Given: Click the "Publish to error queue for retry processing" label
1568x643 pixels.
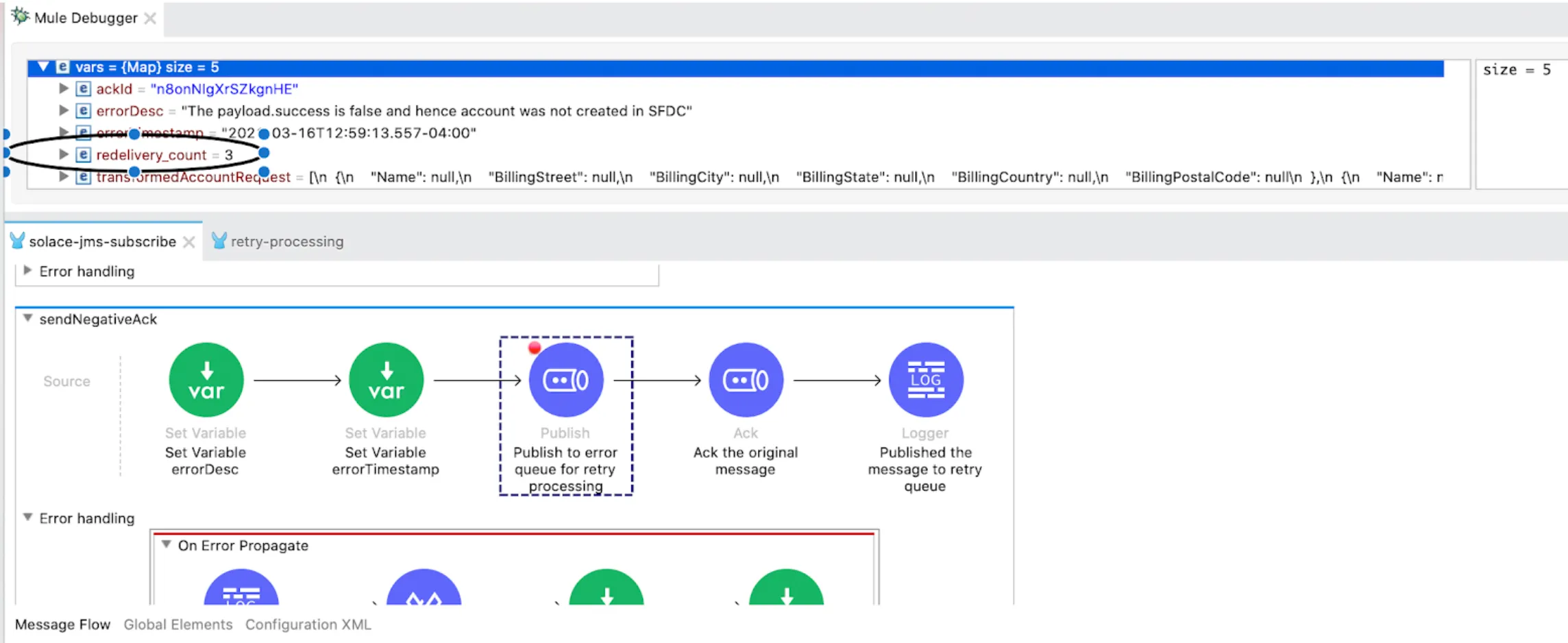Looking at the screenshot, I should click(x=565, y=469).
